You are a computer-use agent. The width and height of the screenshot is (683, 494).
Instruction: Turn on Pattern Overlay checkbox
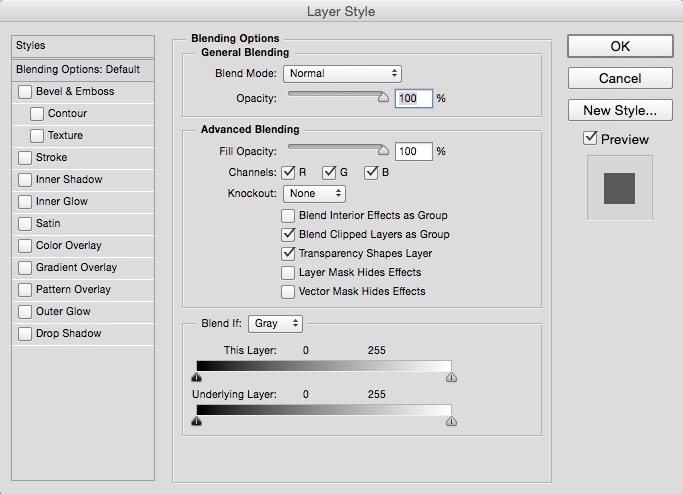[x=25, y=290]
